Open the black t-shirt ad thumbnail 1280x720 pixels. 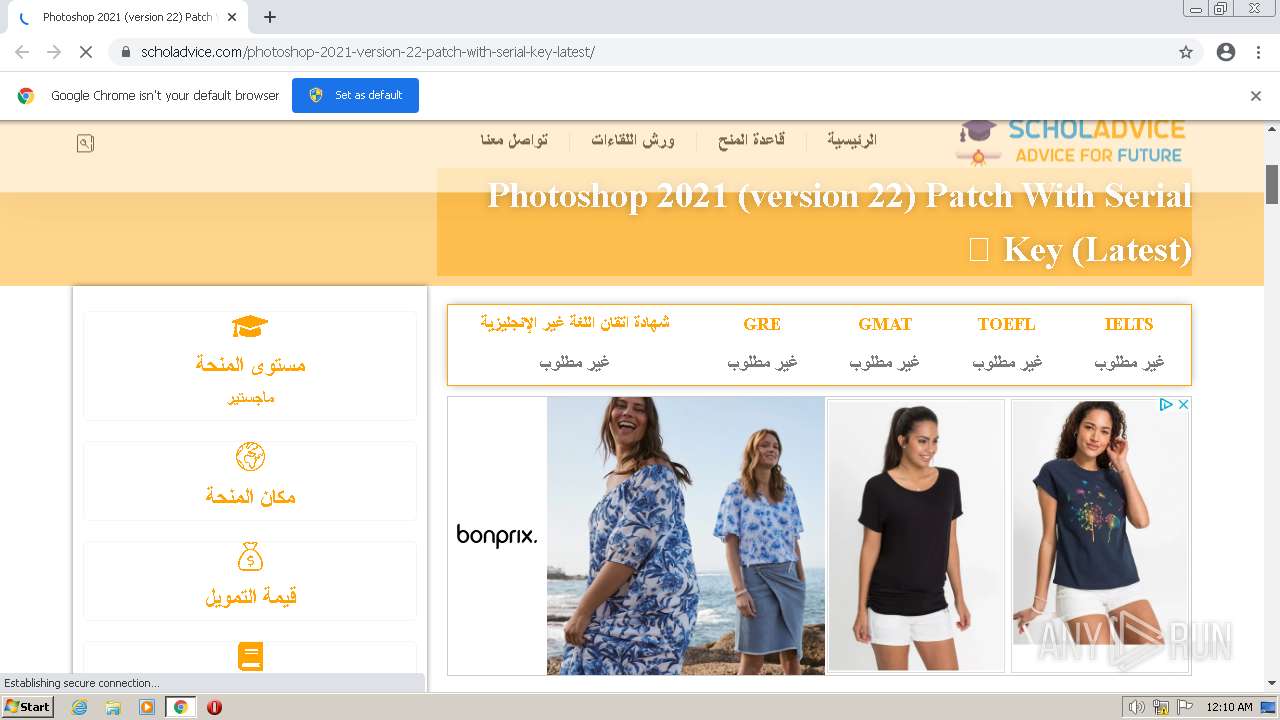tap(916, 536)
